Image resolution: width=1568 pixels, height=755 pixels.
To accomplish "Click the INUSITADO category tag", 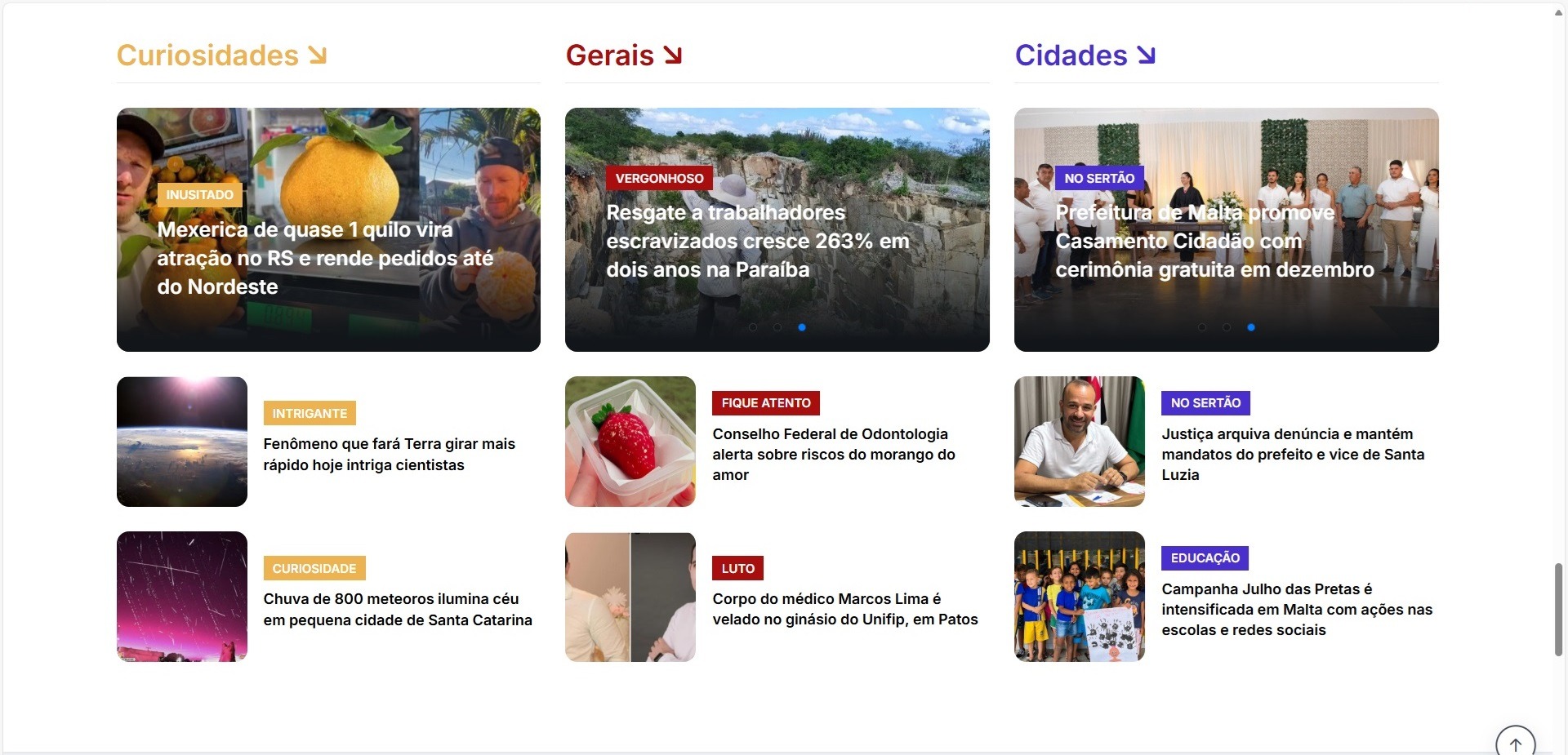I will [199, 195].
